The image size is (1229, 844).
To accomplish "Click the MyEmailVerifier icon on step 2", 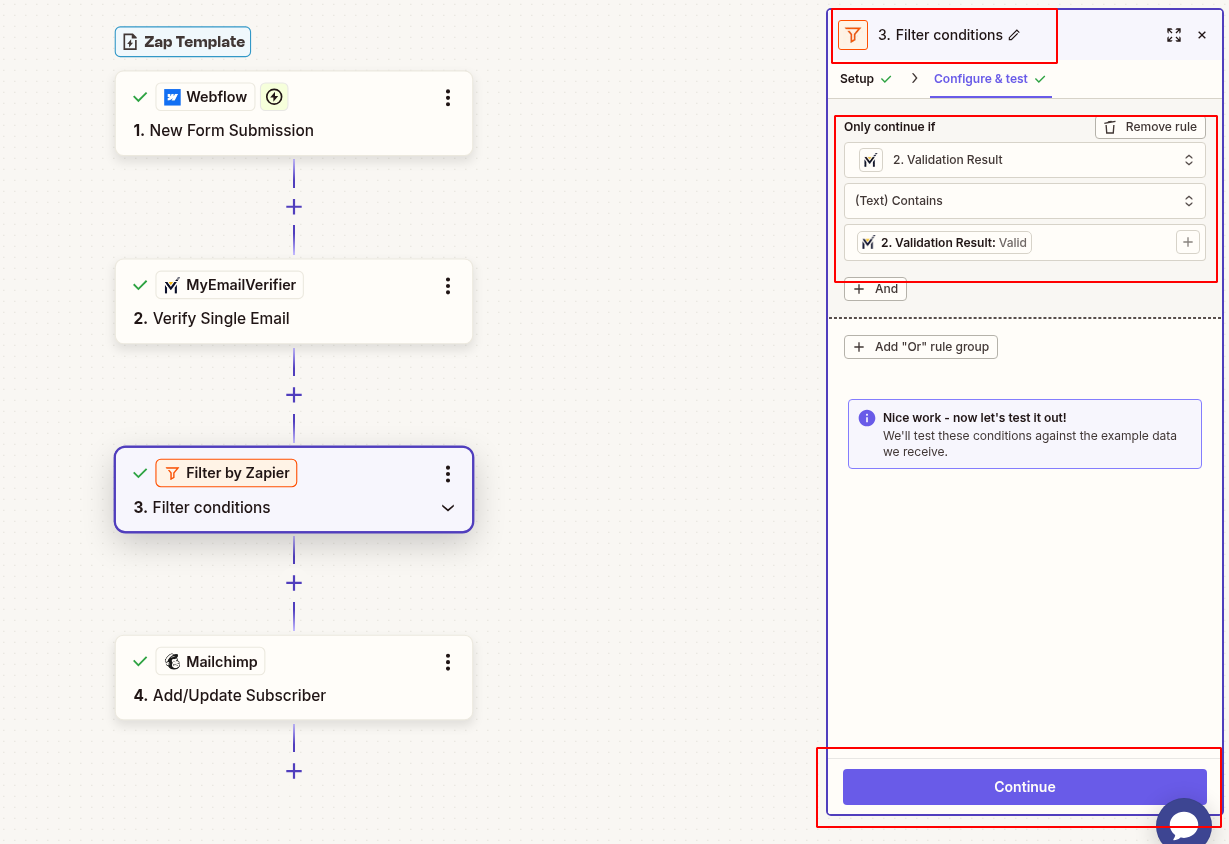I will pos(170,285).
